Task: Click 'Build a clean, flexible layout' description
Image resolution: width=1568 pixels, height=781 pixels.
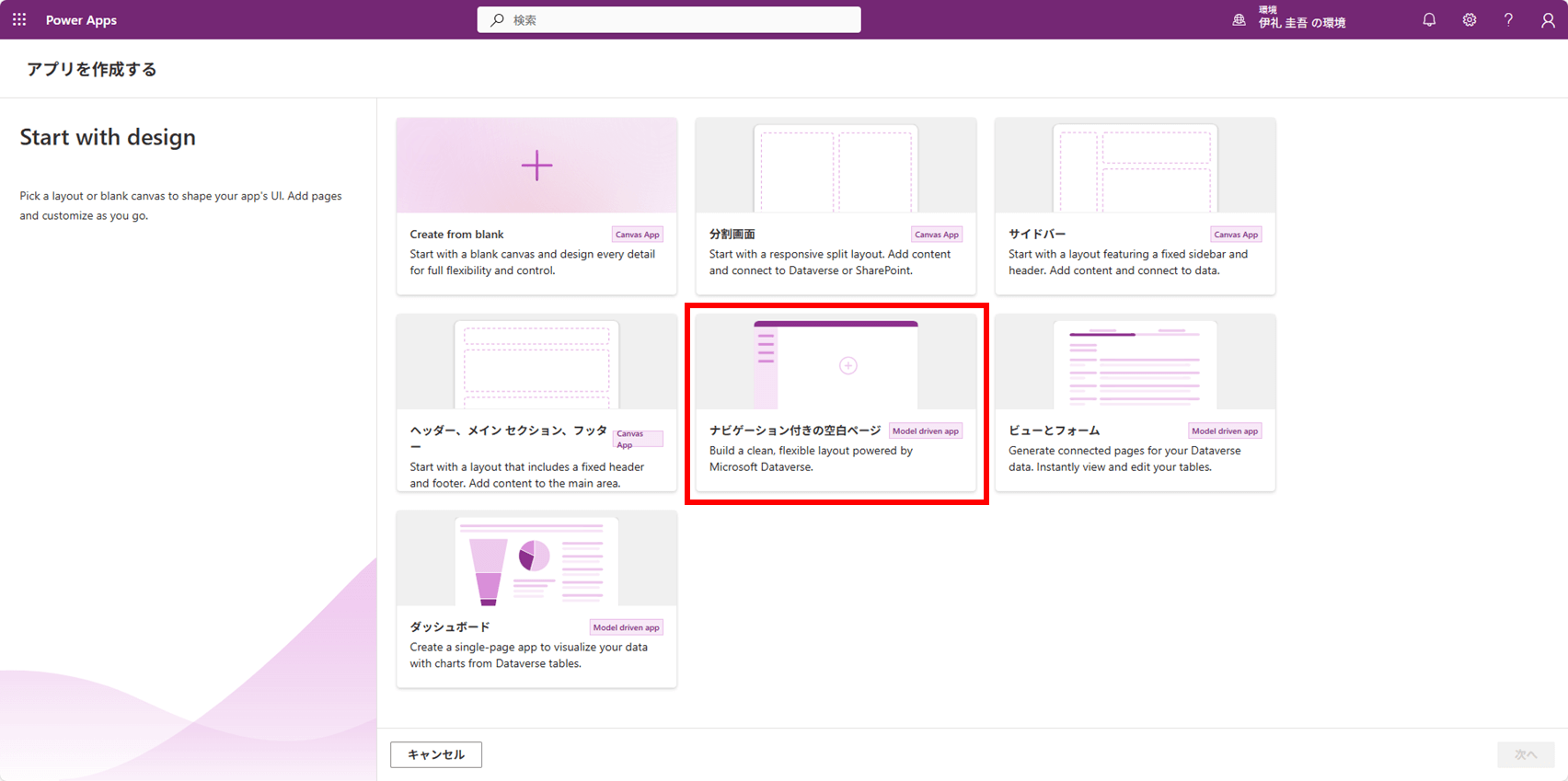Action: pyautogui.click(x=811, y=459)
